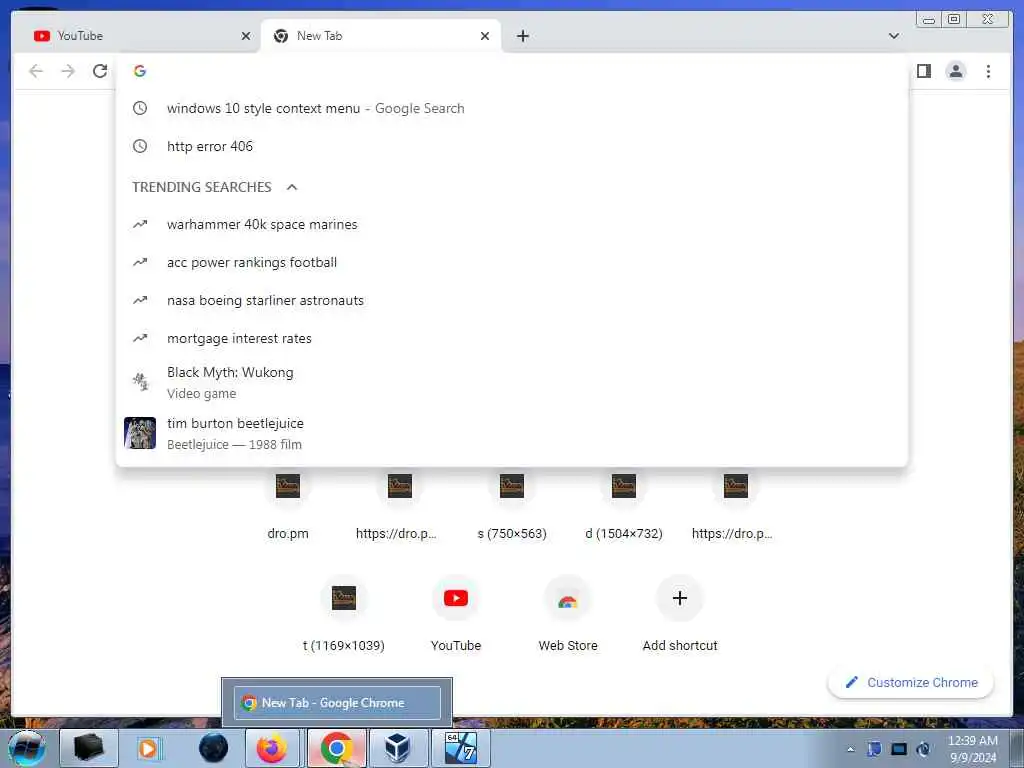The image size is (1024, 768).
Task: Select Black Myth: Wukong video game suggestion
Action: (511, 383)
